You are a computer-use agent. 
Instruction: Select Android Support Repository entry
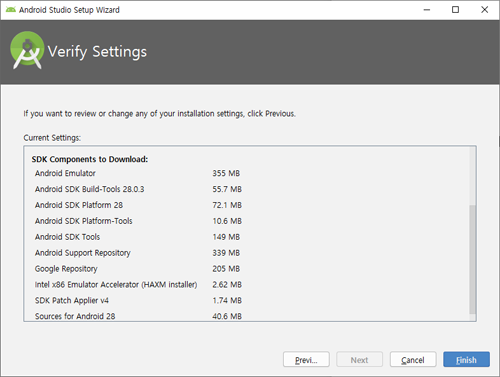tap(83, 253)
